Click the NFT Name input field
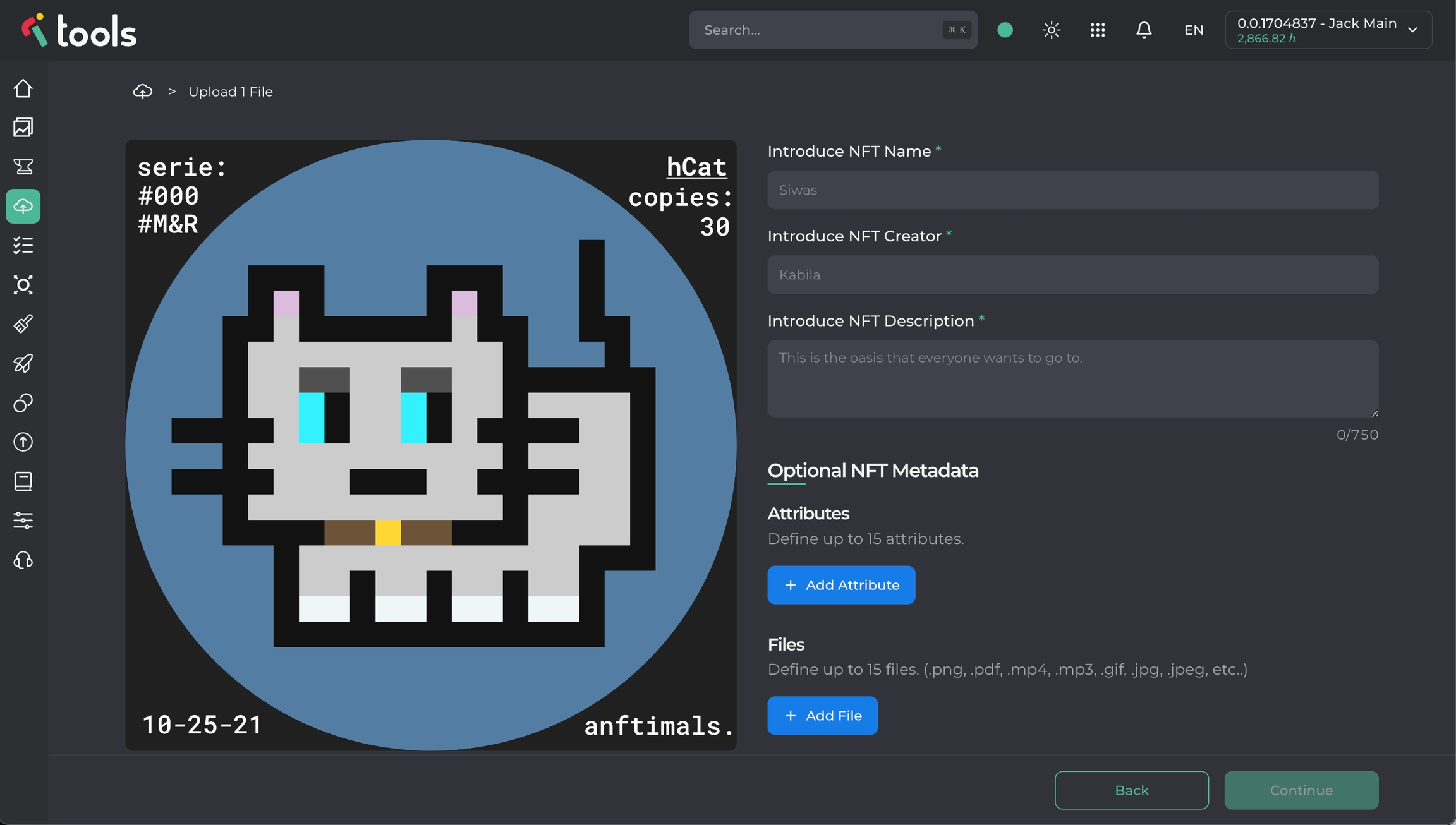Image resolution: width=1456 pixels, height=825 pixels. coord(1072,190)
